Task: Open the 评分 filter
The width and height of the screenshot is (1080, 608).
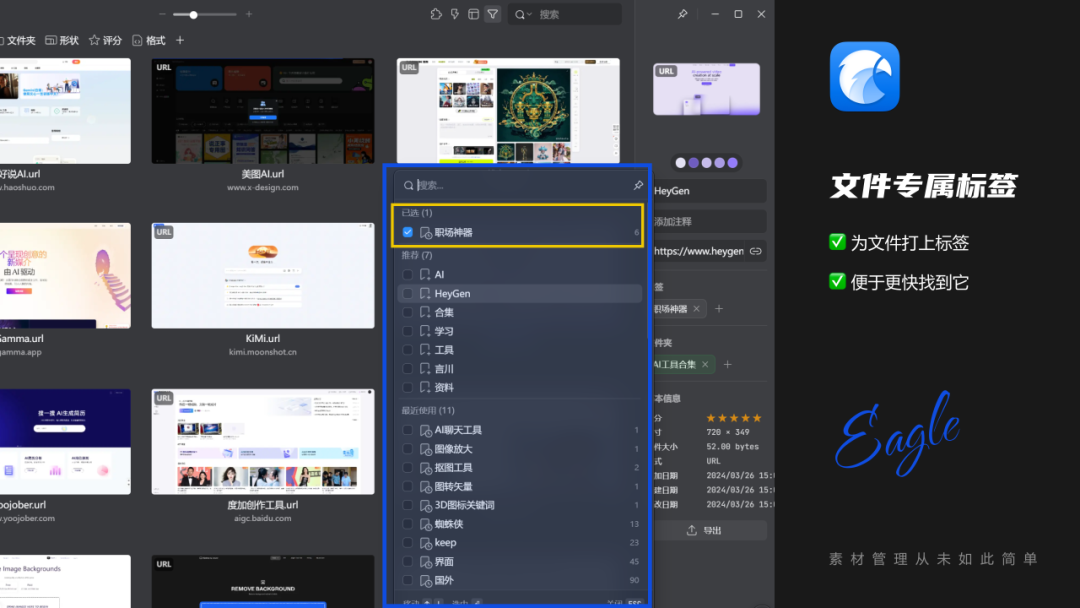Action: pyautogui.click(x=105, y=41)
